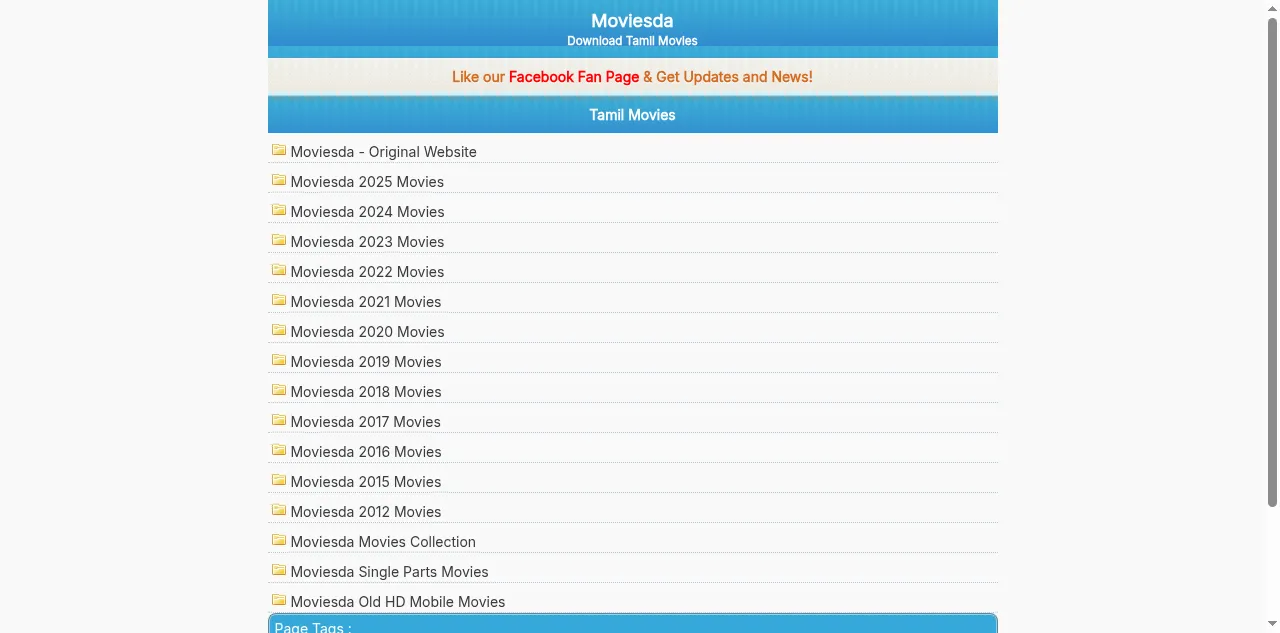Click the folder icon beside Moviesda 2021 Movies
This screenshot has width=1280, height=633.
point(279,300)
